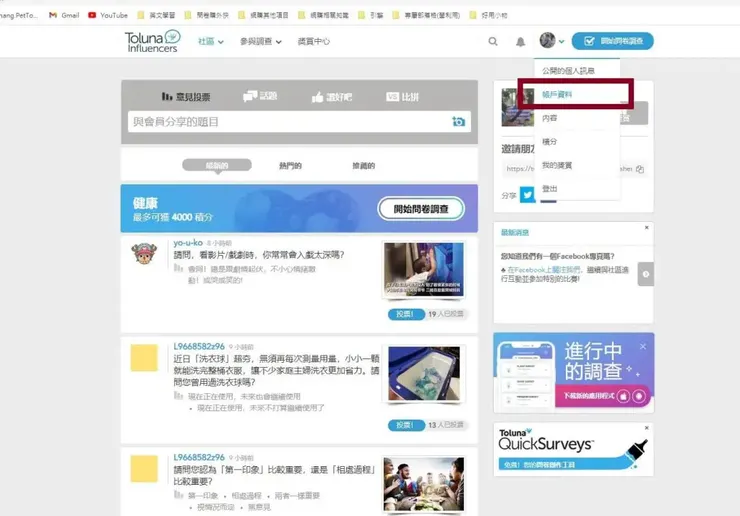Click yellow avatar beside 第一印象 post

point(144,469)
